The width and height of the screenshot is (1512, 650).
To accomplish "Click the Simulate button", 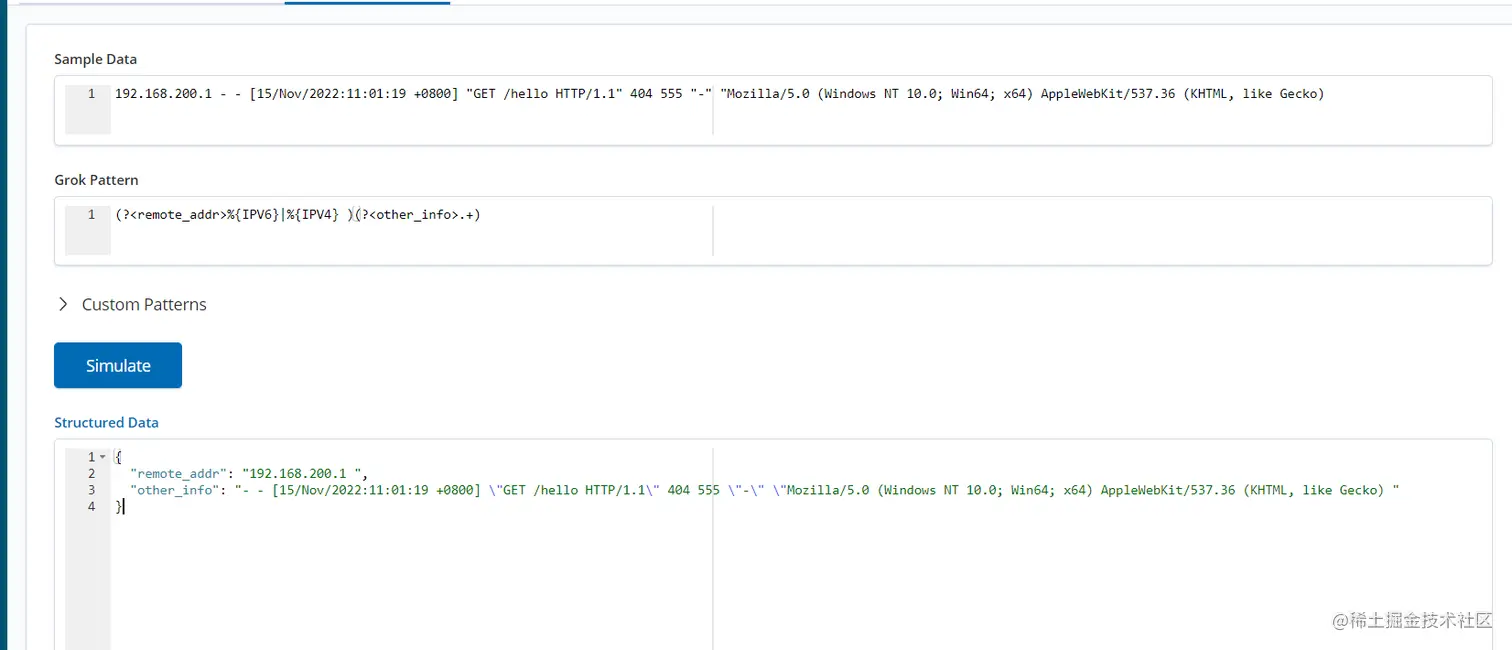I will (118, 365).
